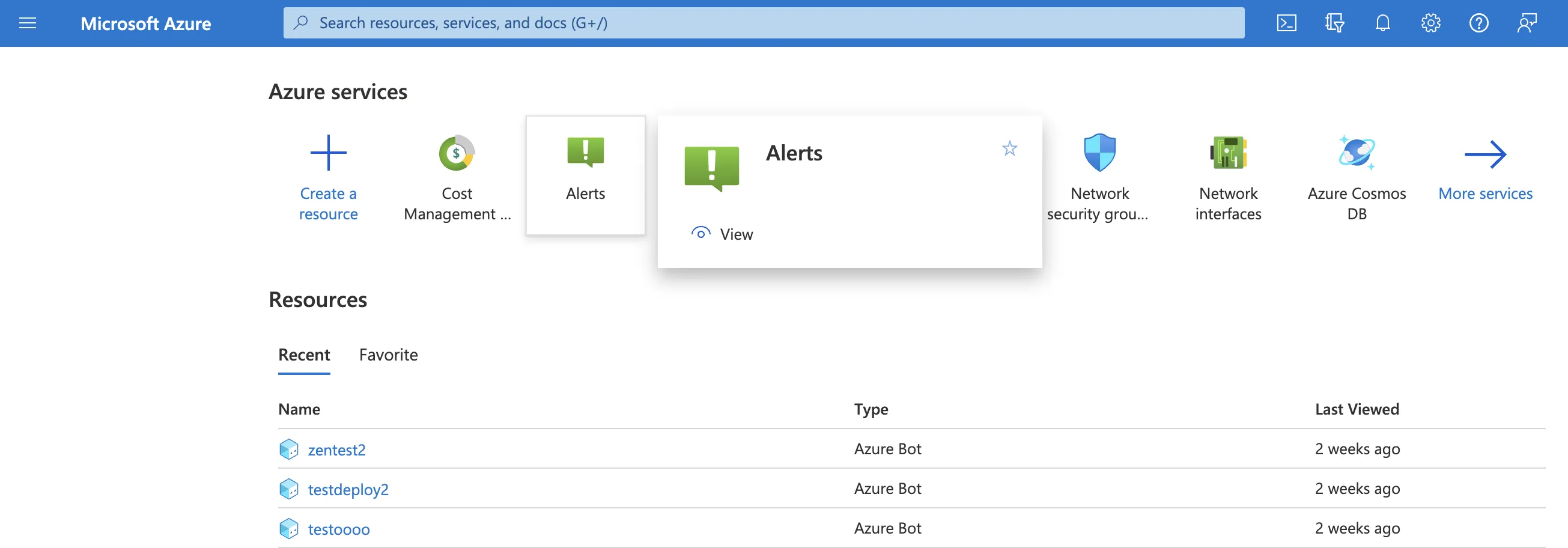Click the large Alerts icon in the popup card
Viewport: 1568px width, 548px height.
click(x=711, y=168)
